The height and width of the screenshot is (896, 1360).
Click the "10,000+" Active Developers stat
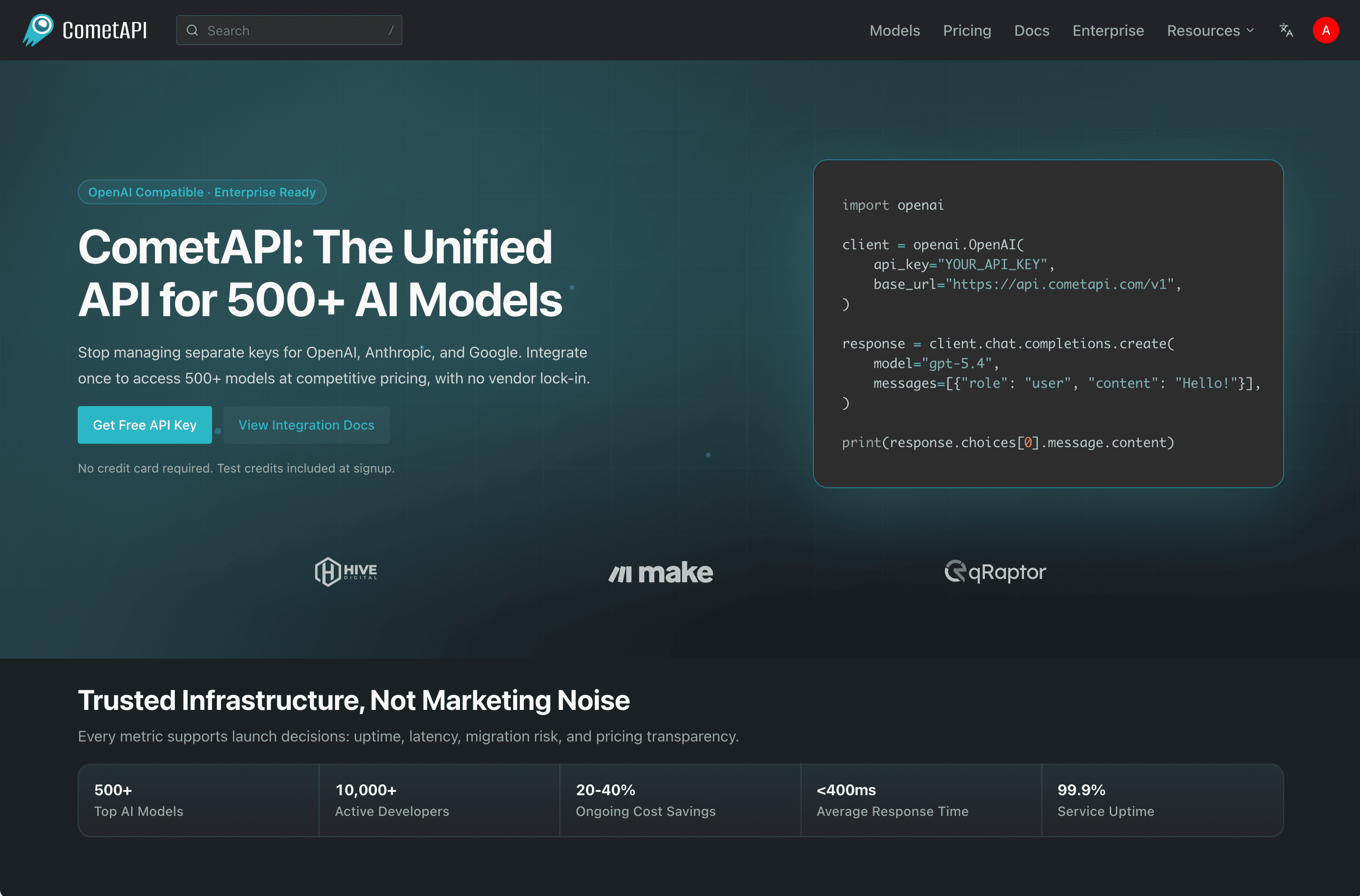(439, 800)
